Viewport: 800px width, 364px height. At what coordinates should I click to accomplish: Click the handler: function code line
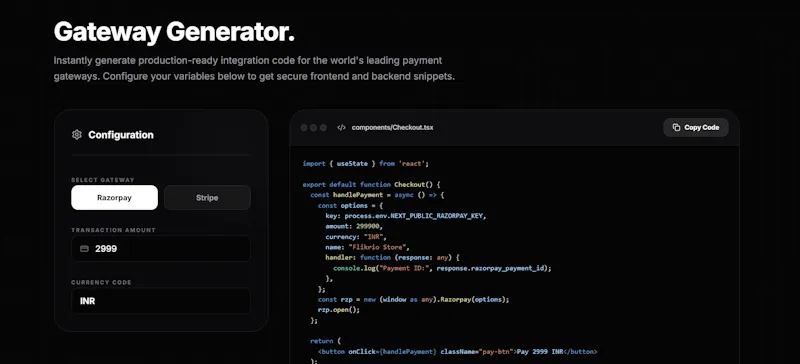point(393,258)
